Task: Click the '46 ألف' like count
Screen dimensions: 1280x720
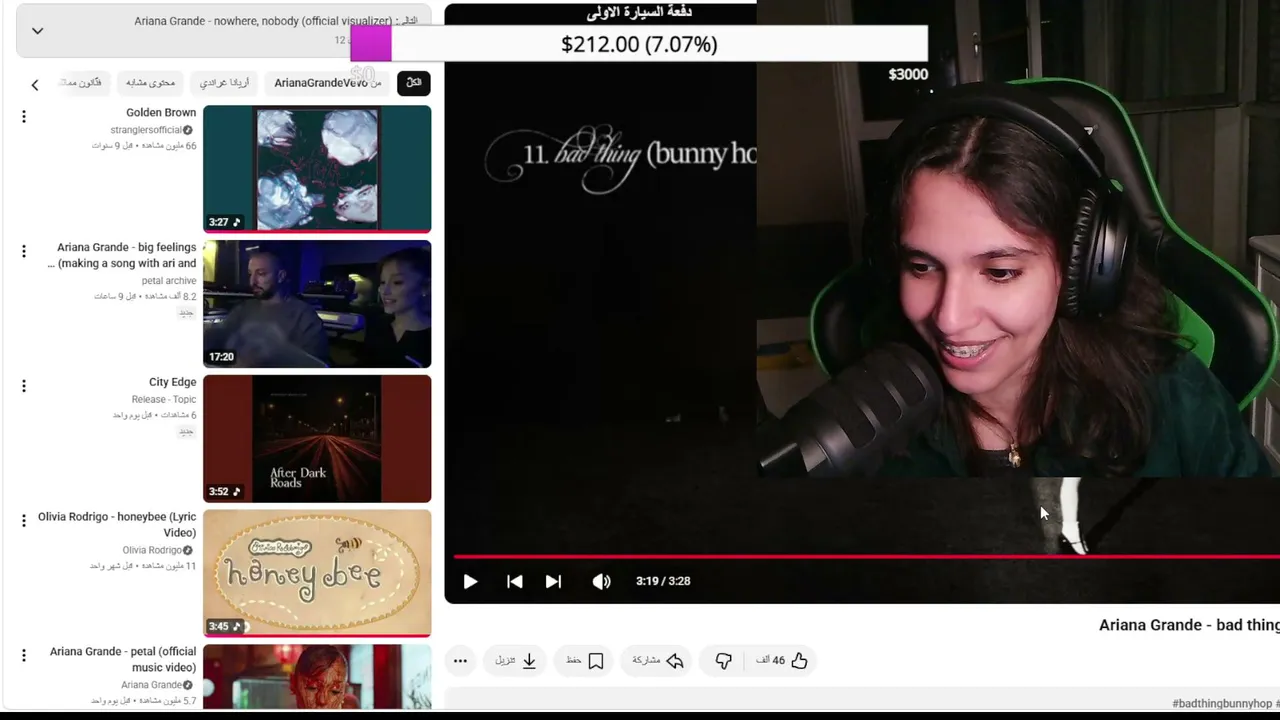Action: [771, 660]
